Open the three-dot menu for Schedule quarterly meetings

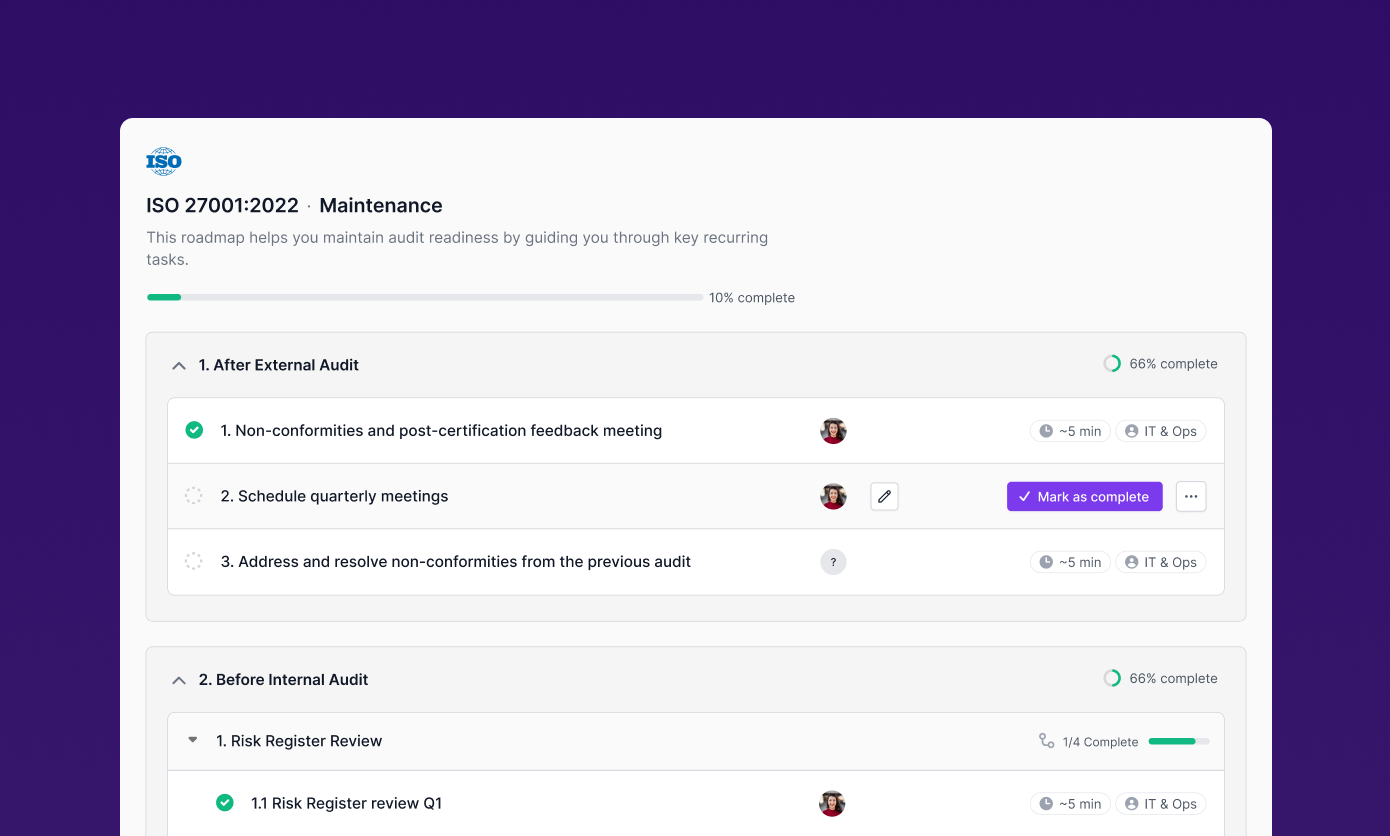(1191, 496)
